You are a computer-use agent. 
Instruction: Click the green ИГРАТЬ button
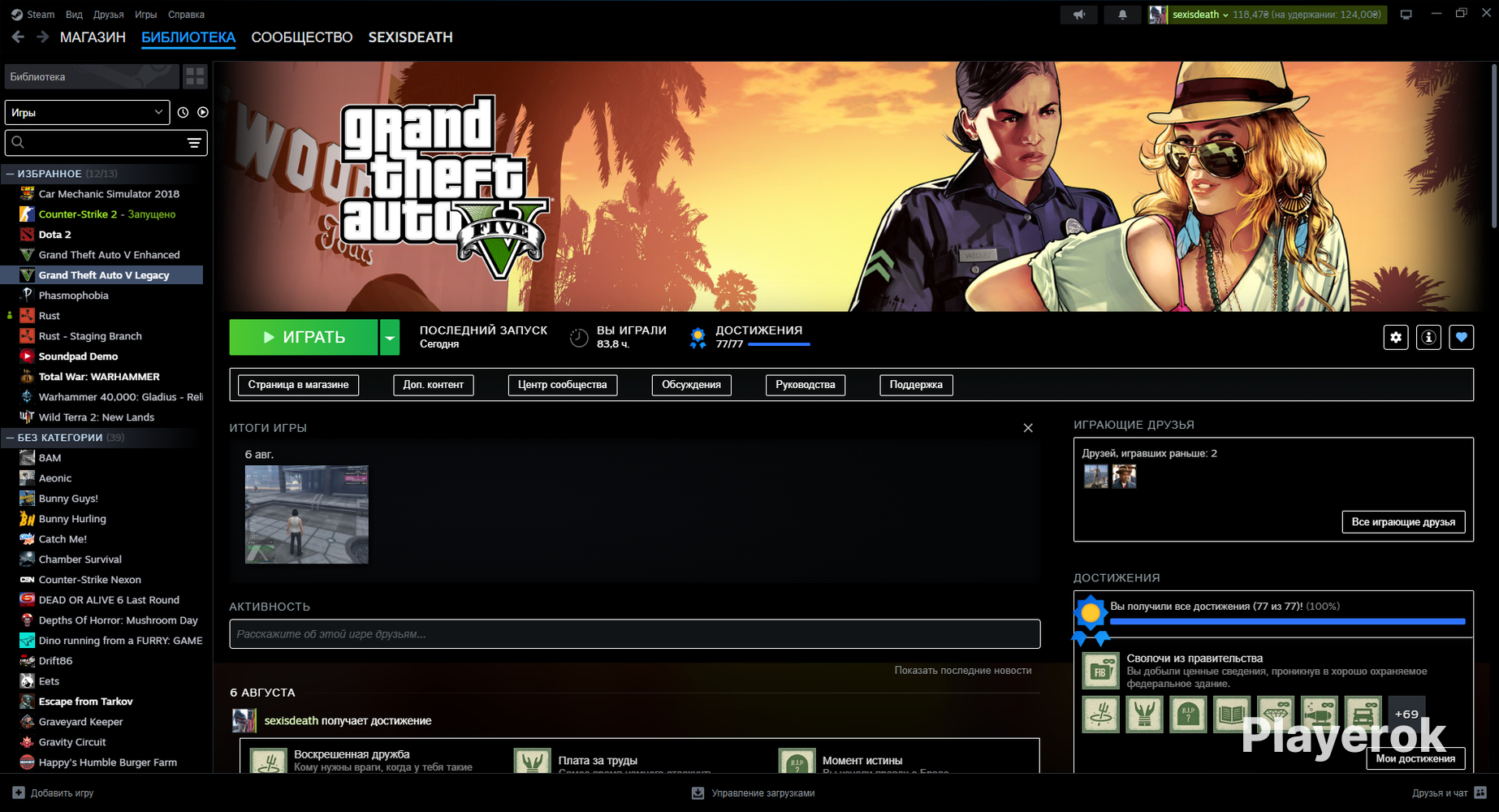304,337
